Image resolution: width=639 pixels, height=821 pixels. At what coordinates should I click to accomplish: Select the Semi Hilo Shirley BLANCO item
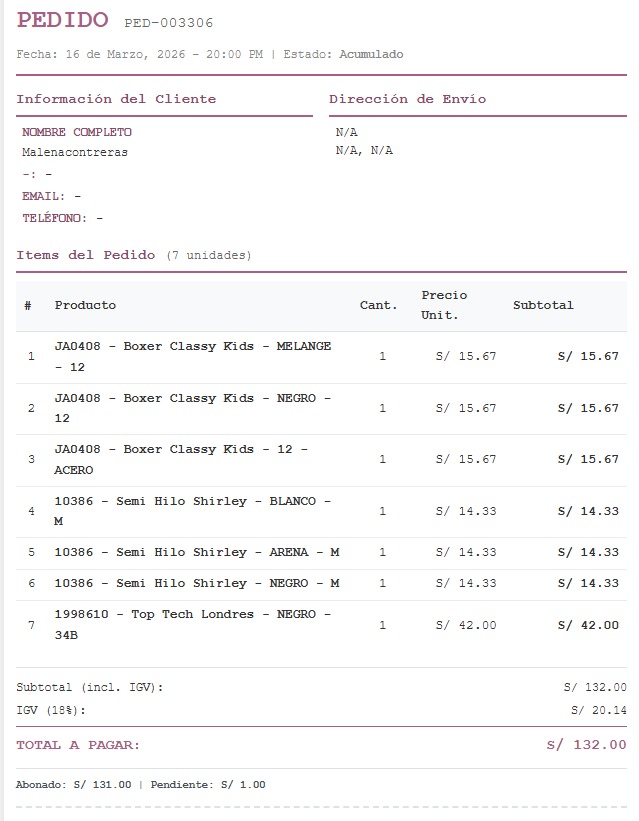coord(193,511)
